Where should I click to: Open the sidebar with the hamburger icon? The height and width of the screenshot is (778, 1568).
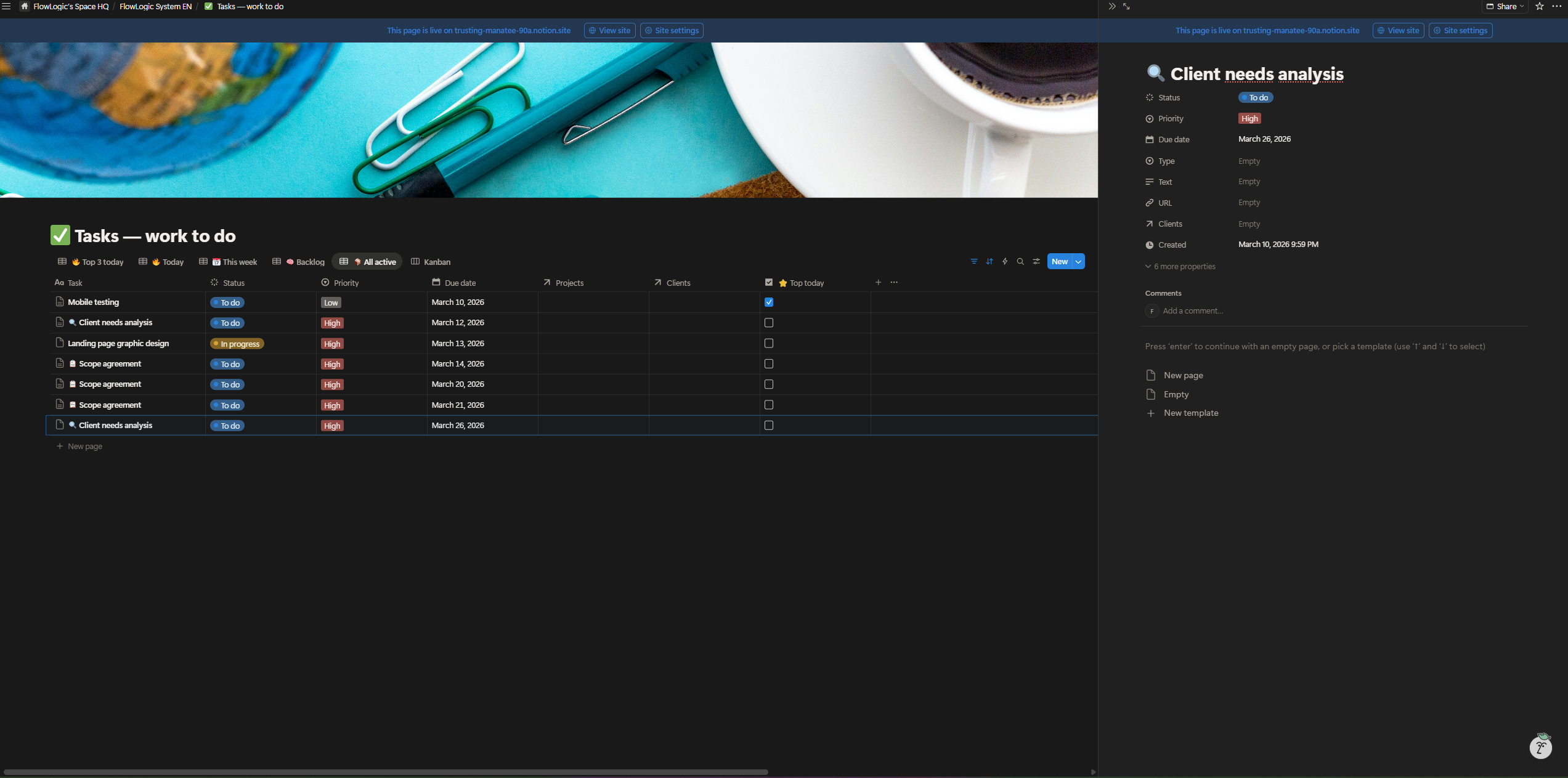(x=7, y=6)
